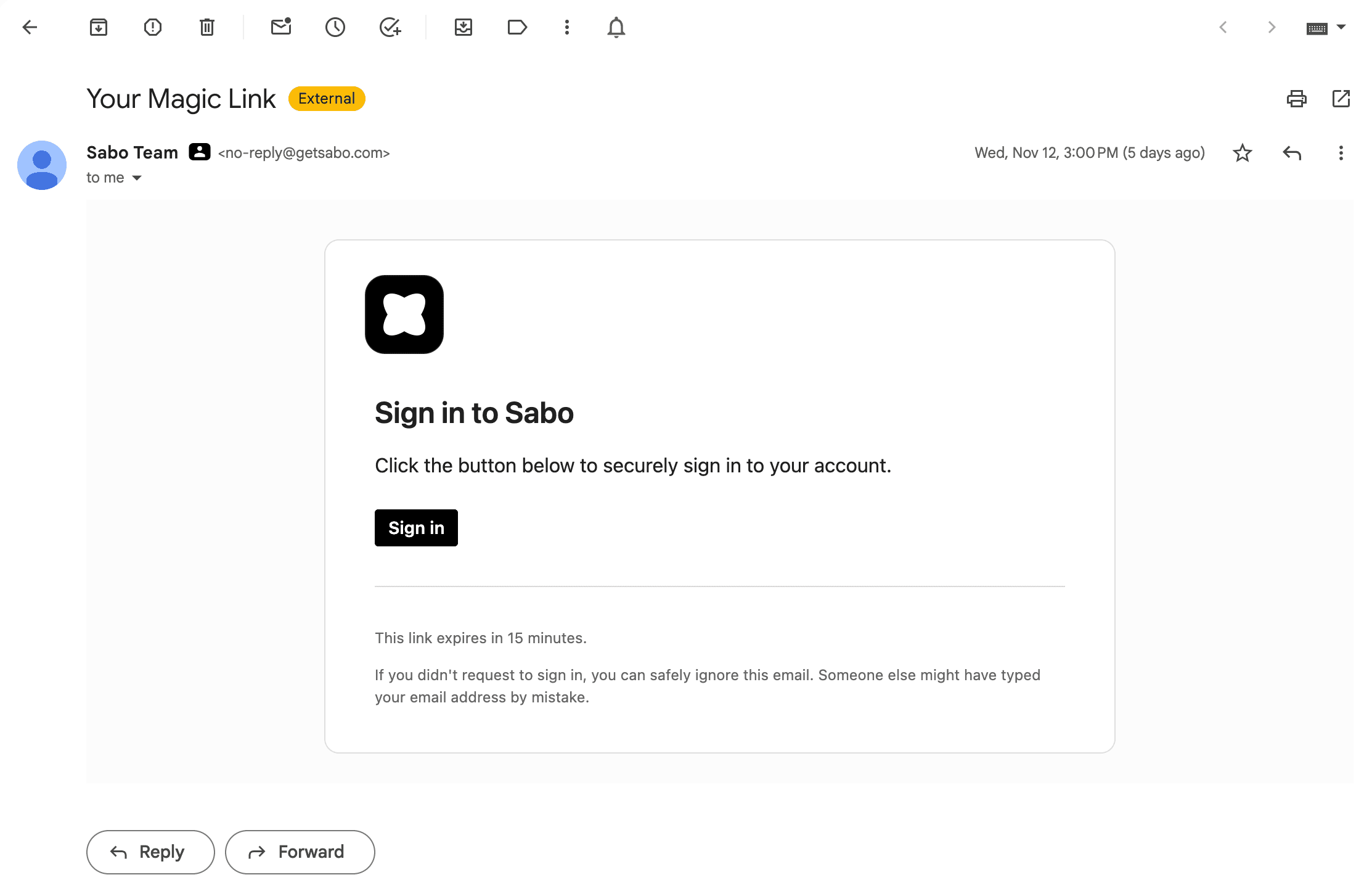
Task: Add this email to Tasks
Action: coord(390,27)
